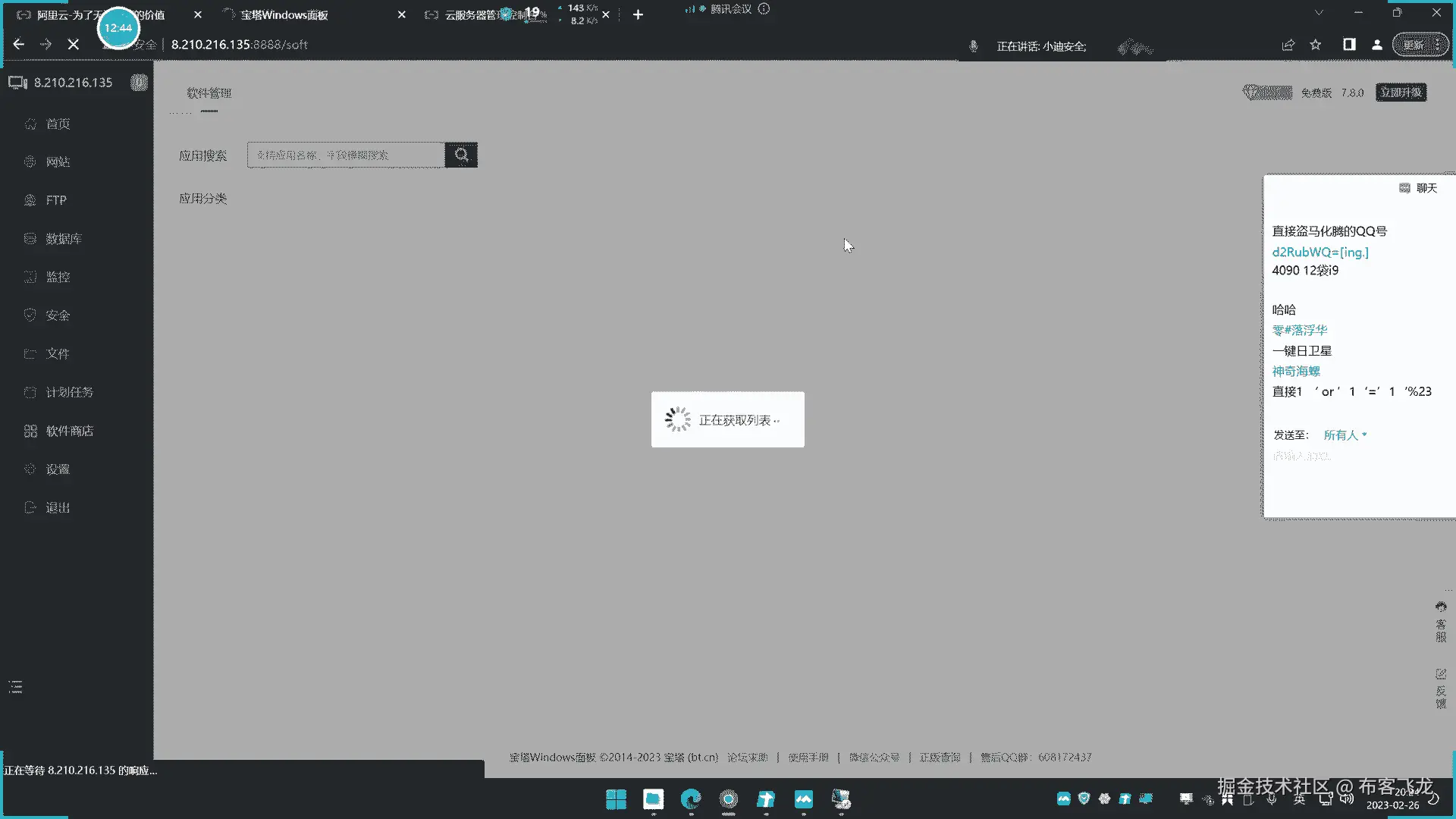Open Windows Start menu on taskbar
Viewport: 1456px width, 819px height.
pyautogui.click(x=616, y=799)
